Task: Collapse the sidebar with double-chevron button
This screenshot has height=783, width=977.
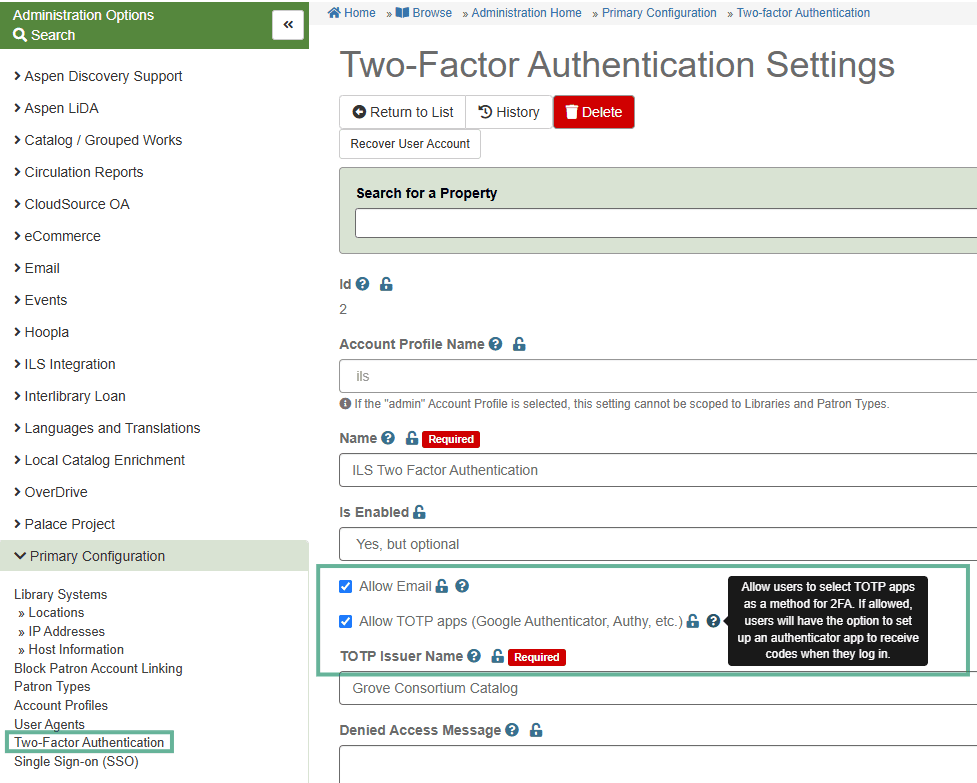Action: 288,25
